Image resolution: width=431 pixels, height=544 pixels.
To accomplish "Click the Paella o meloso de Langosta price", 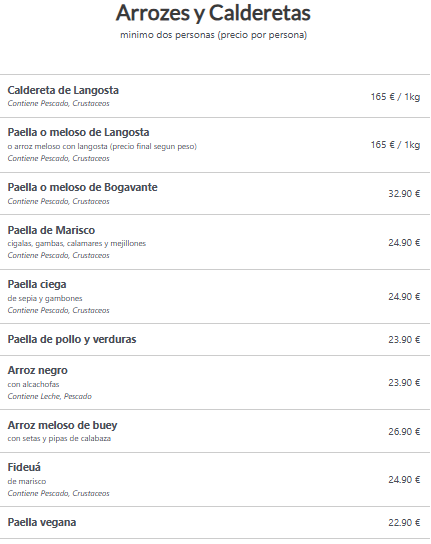I will pos(395,145).
